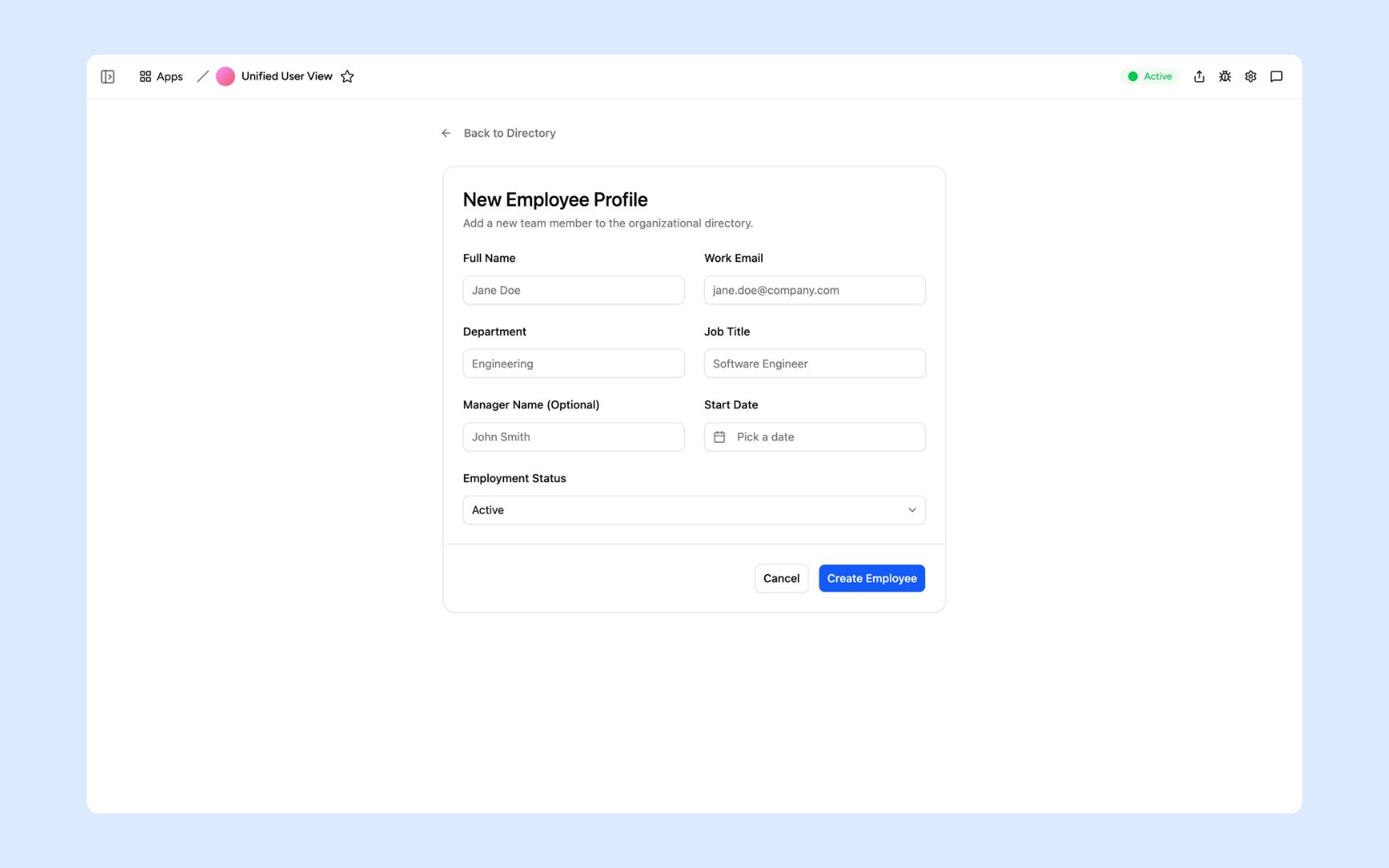This screenshot has height=868, width=1389.
Task: Click the pink Unified User View avatar
Action: coord(226,76)
